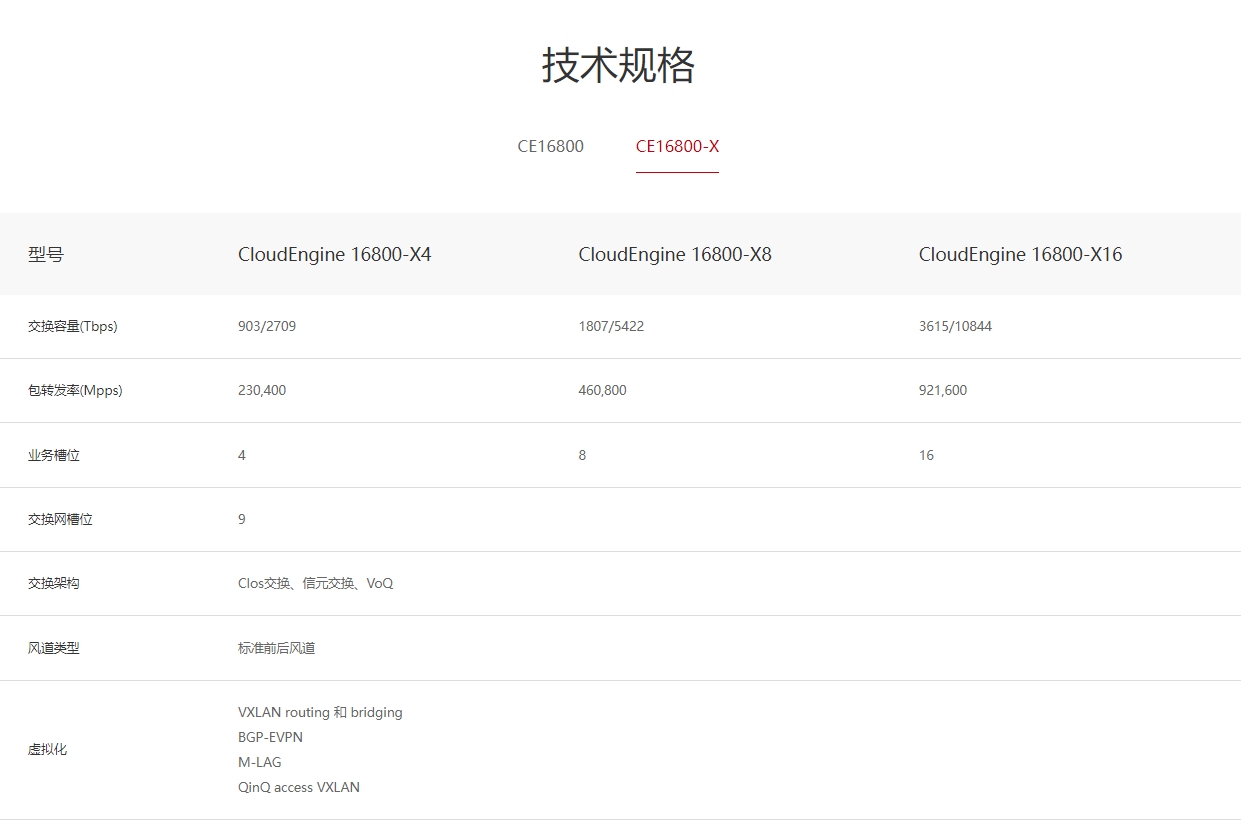Click the 交换架构 row label
The width and height of the screenshot is (1253, 822).
pos(54,583)
